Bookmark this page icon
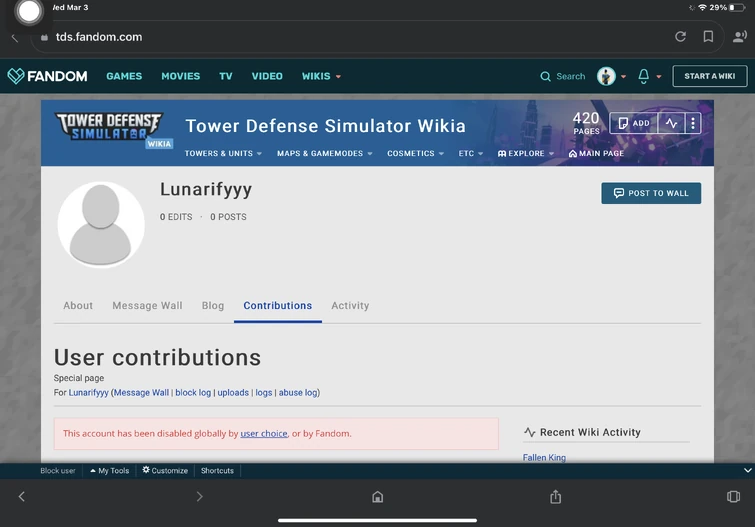The image size is (755, 527). click(708, 37)
